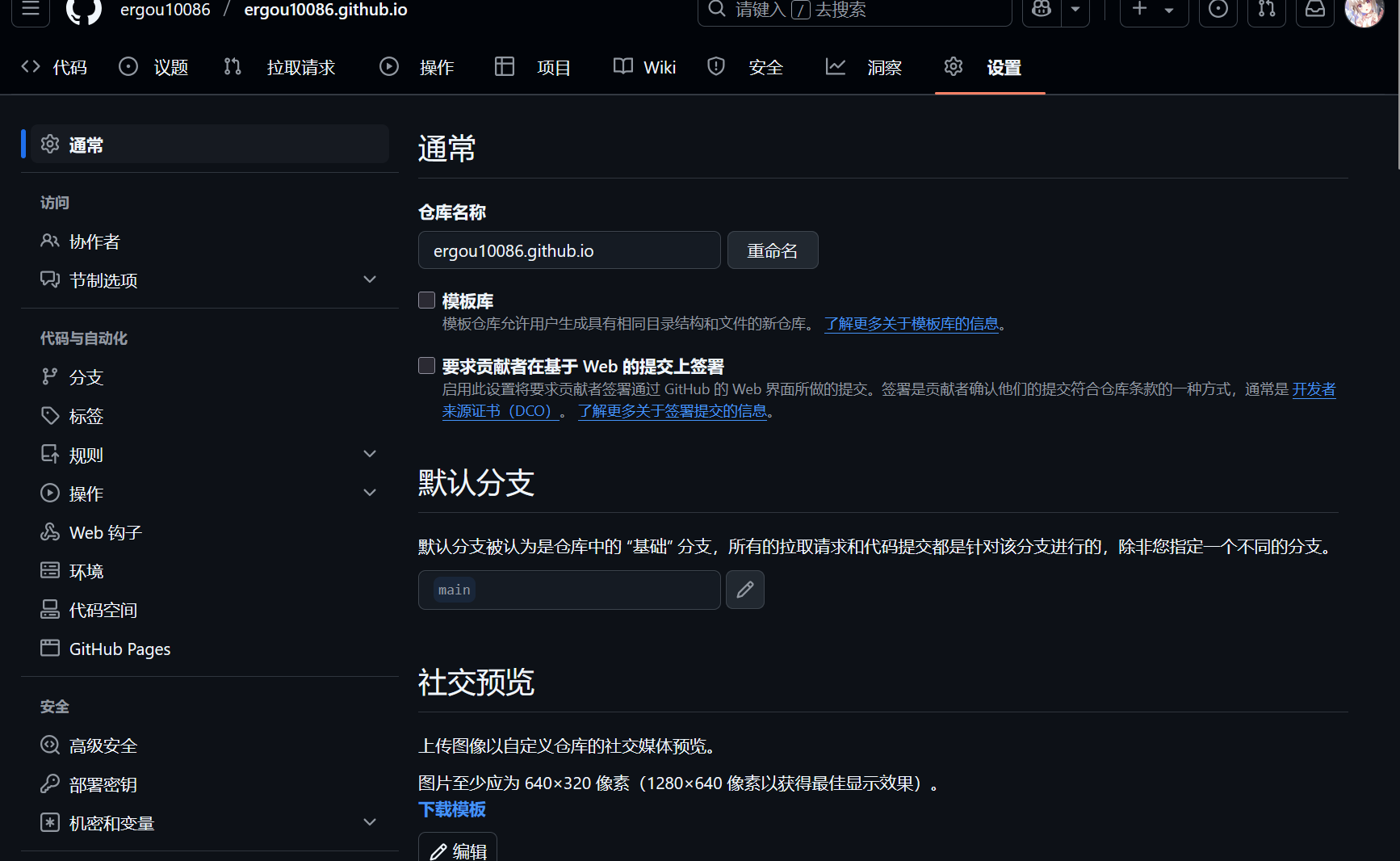Enable the Web commit signoff checkbox

tap(427, 366)
